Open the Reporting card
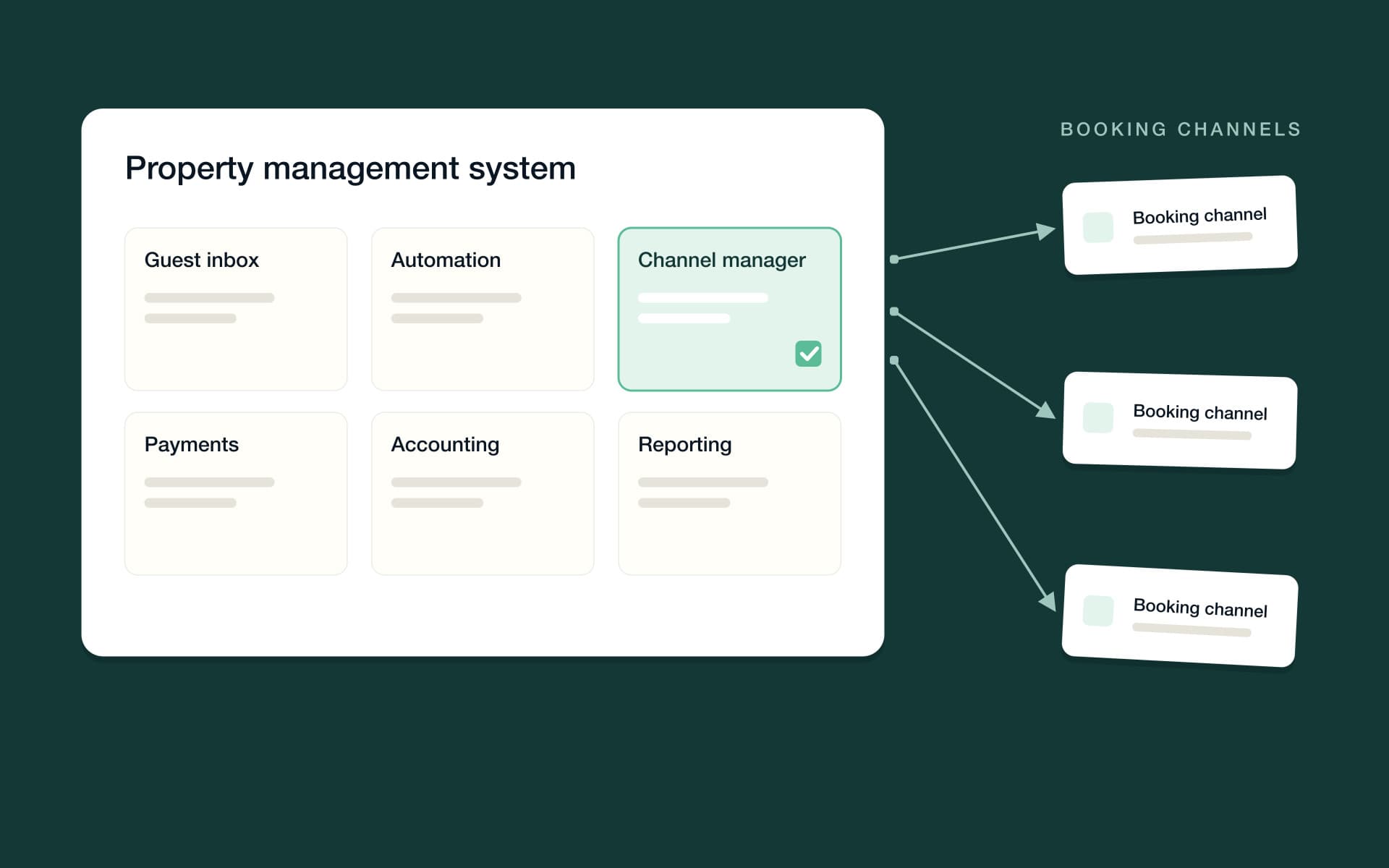 click(x=729, y=494)
